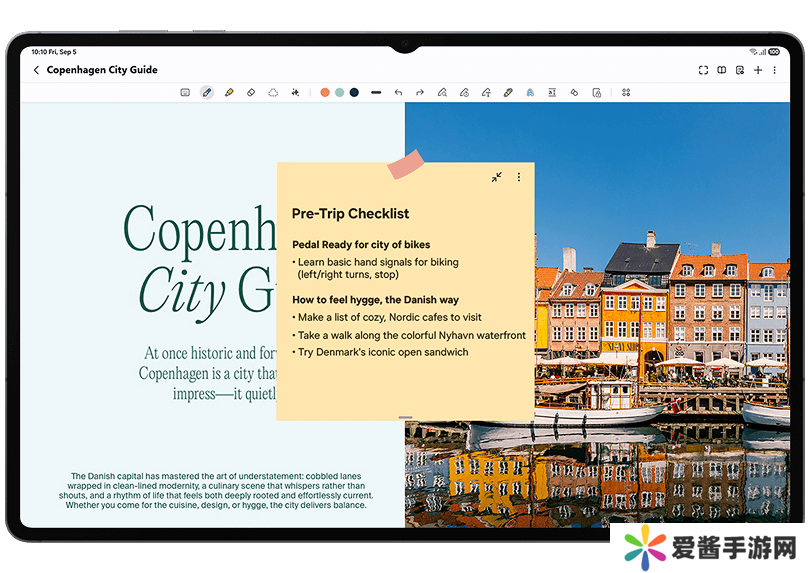Select the yellow highlighter tool
This screenshot has width=810, height=573.
point(229,92)
